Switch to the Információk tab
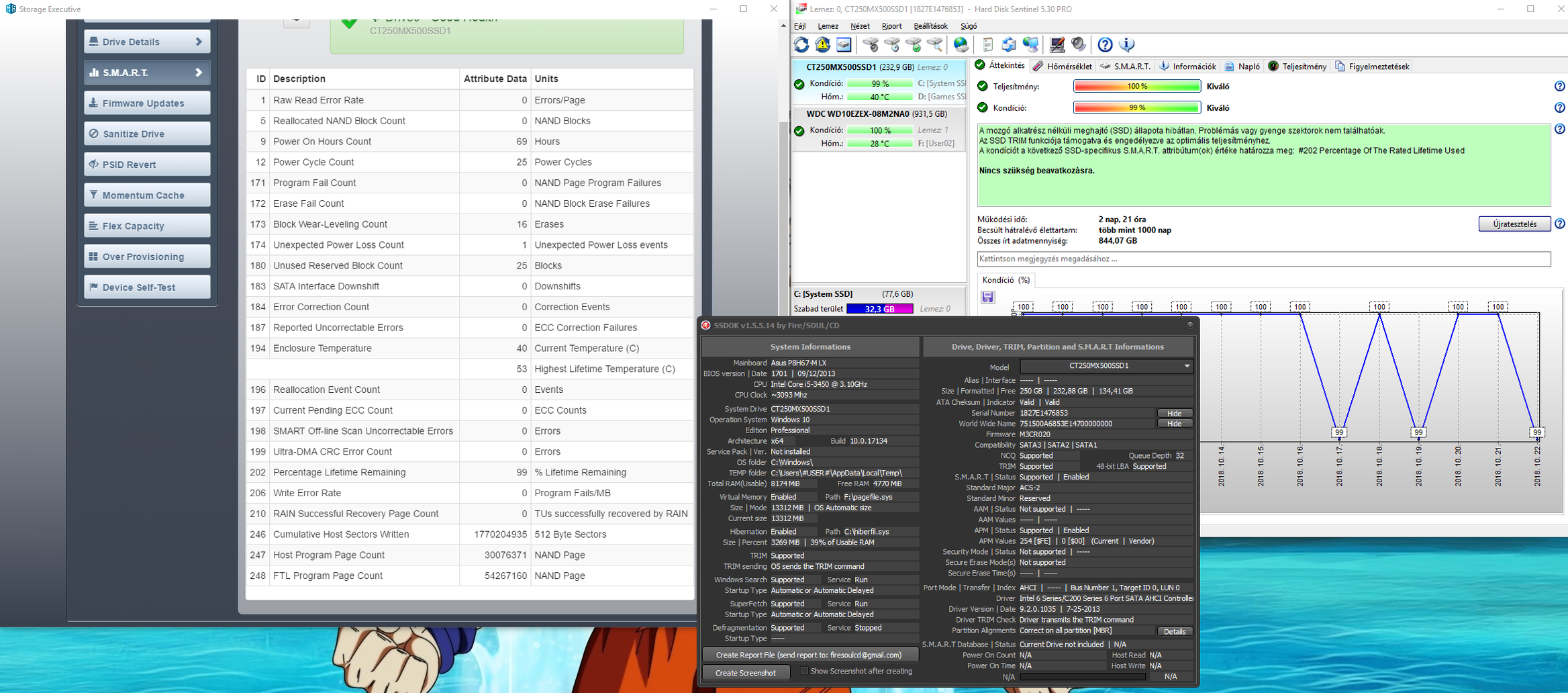This screenshot has height=693, width=1568. tap(1187, 66)
